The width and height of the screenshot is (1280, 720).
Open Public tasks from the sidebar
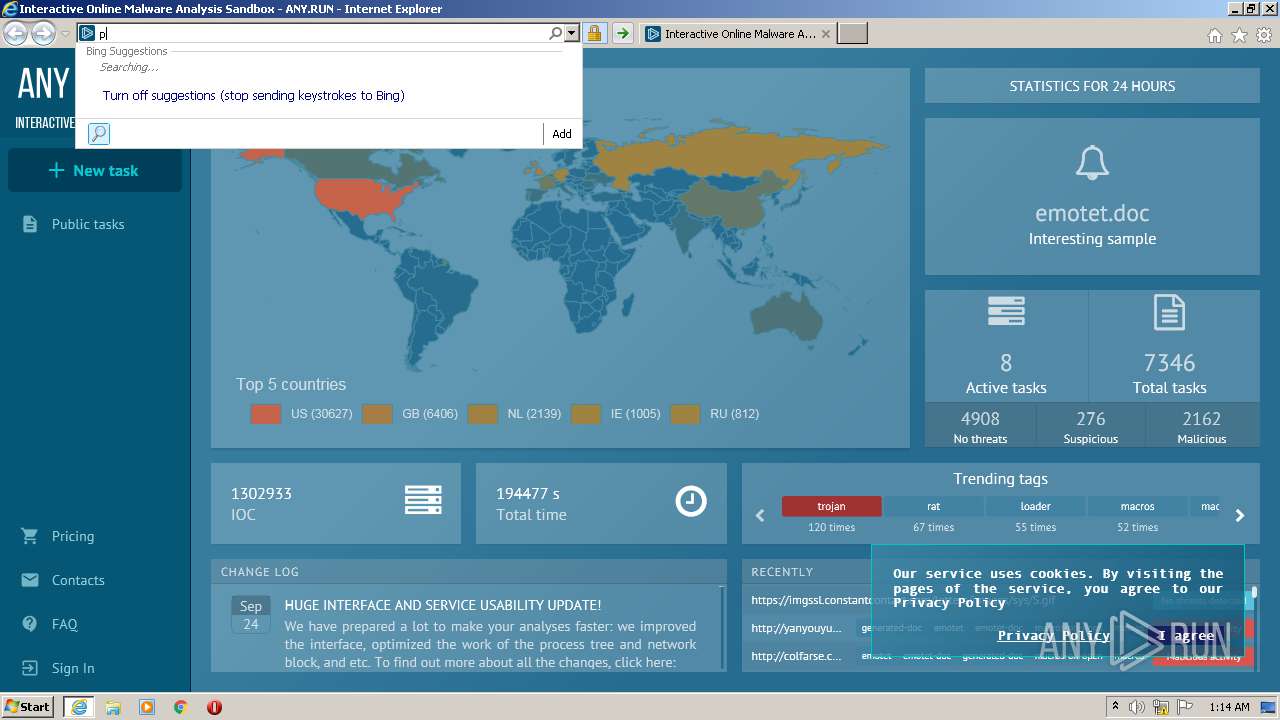(88, 224)
